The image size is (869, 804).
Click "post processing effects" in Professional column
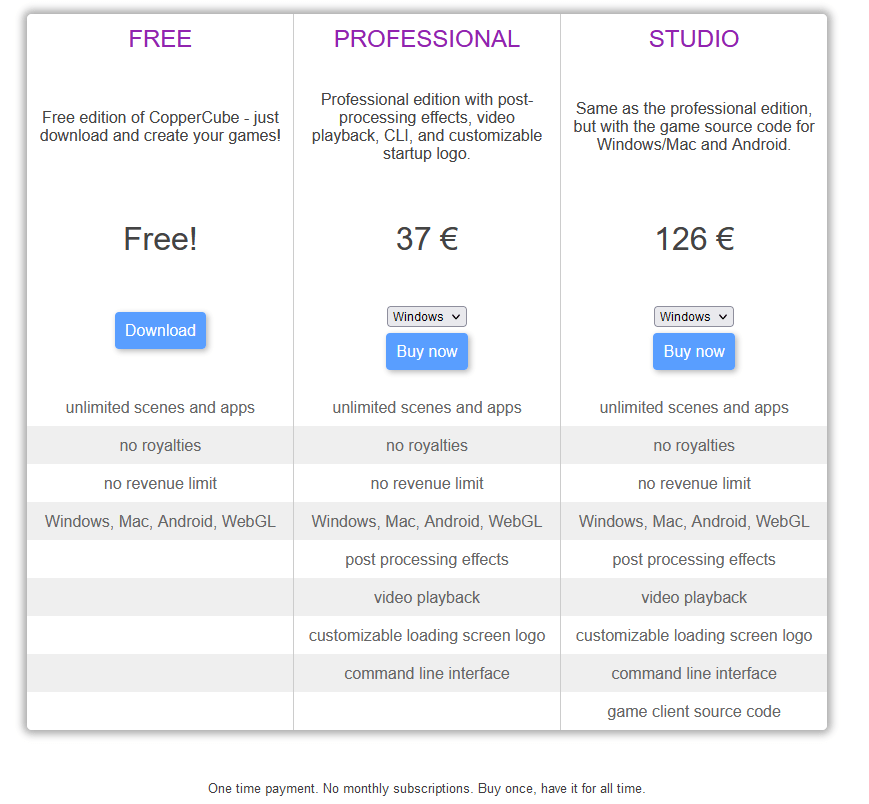click(x=427, y=560)
